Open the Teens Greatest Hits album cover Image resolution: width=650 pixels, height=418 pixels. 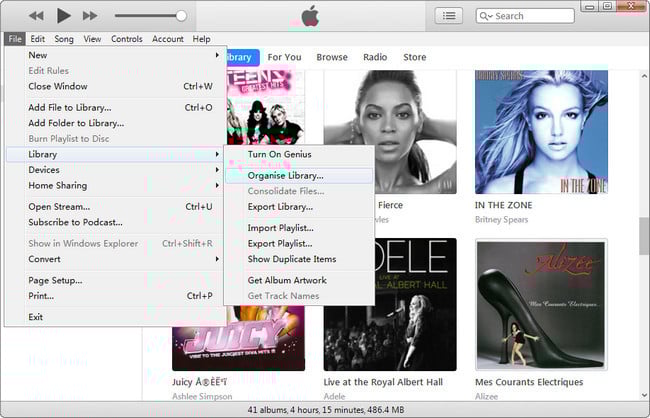coord(266,107)
